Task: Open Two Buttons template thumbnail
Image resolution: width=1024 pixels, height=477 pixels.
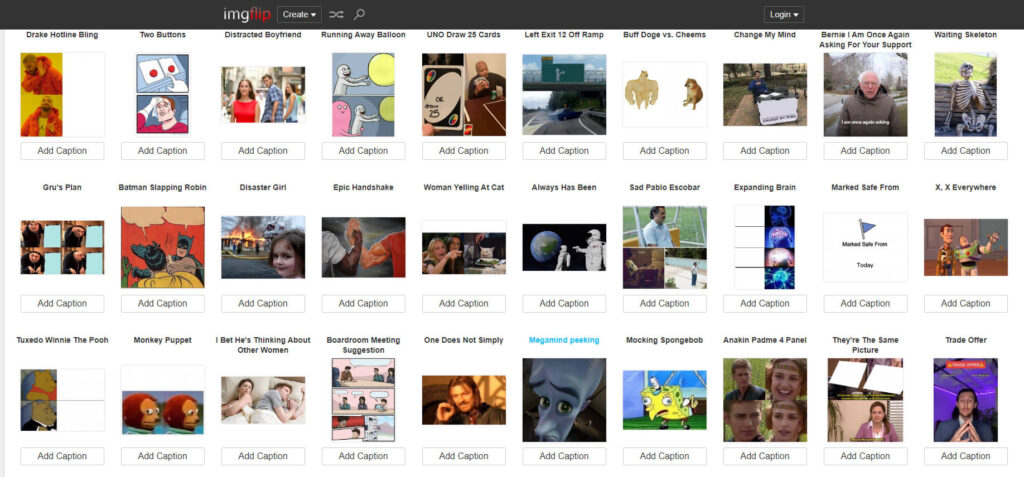Action: (x=163, y=93)
